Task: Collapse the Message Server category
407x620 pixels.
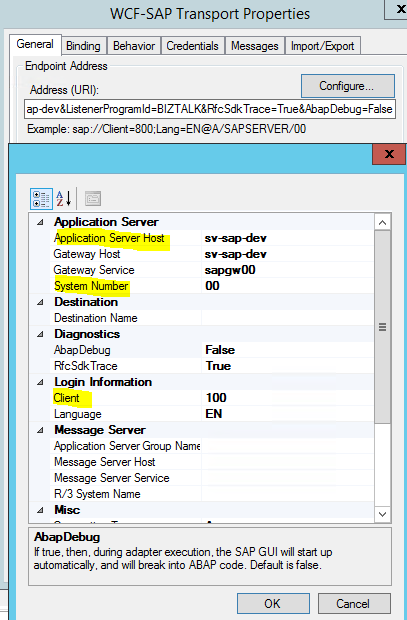Action: (x=40, y=430)
